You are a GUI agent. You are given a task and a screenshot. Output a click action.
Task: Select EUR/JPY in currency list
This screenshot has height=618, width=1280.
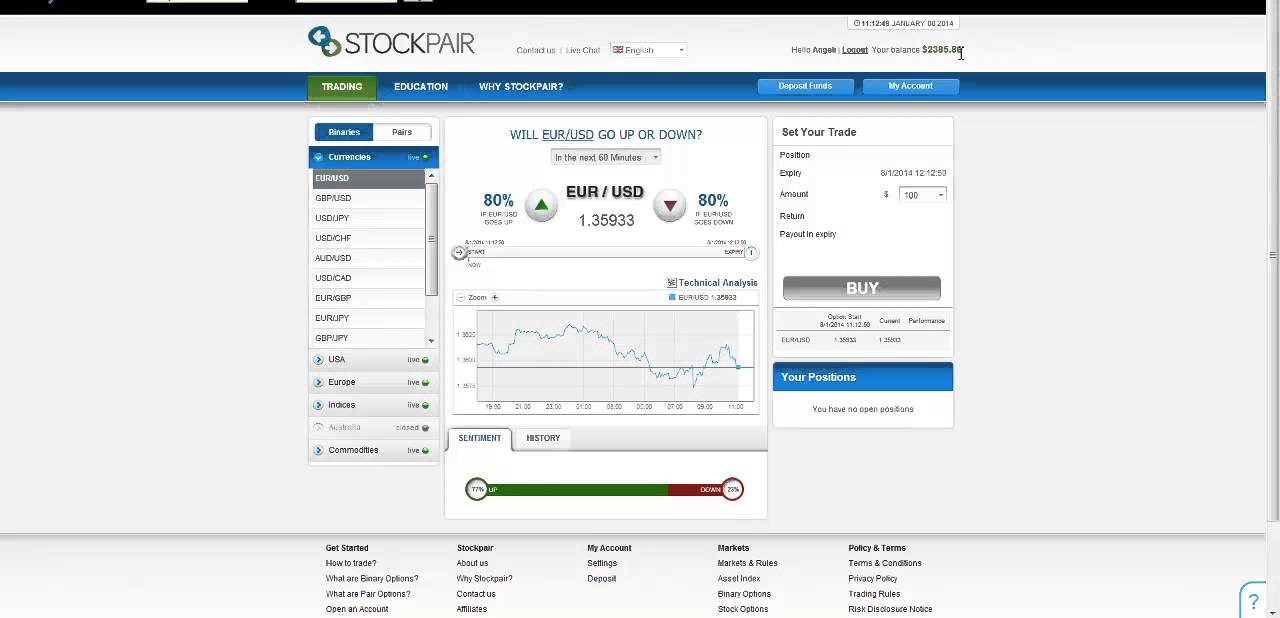click(x=369, y=318)
